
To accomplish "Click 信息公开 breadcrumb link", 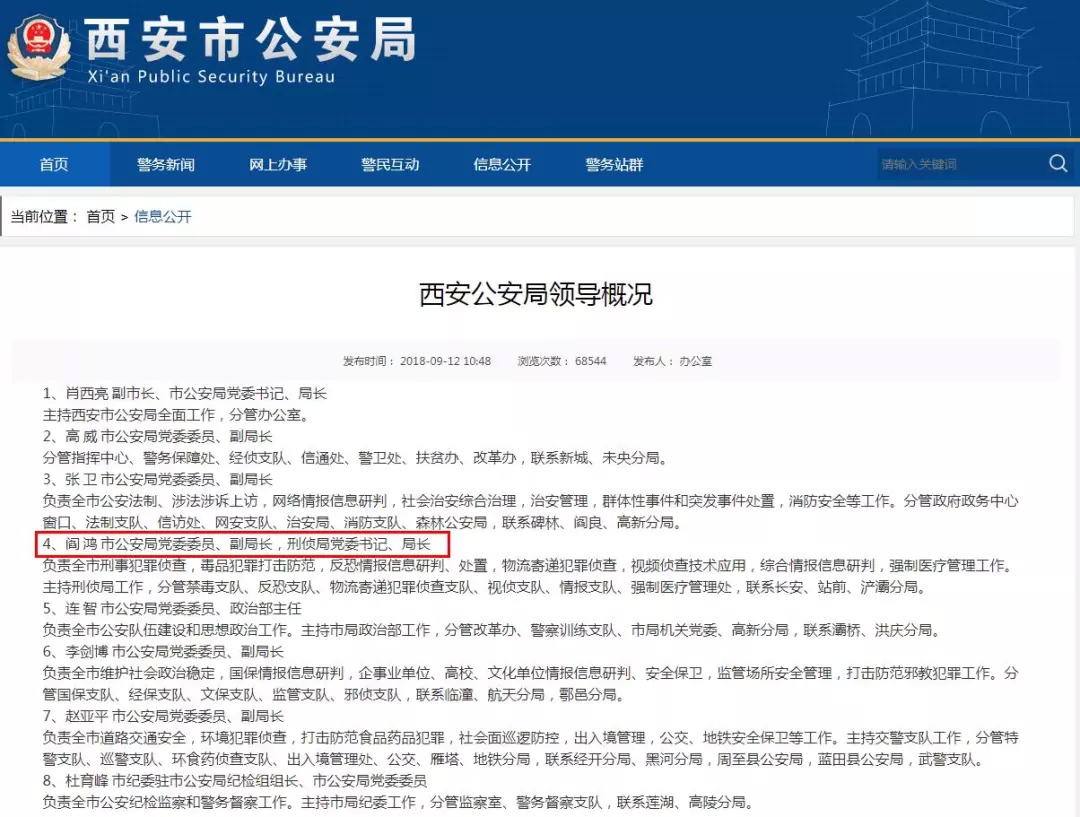I will tap(163, 216).
